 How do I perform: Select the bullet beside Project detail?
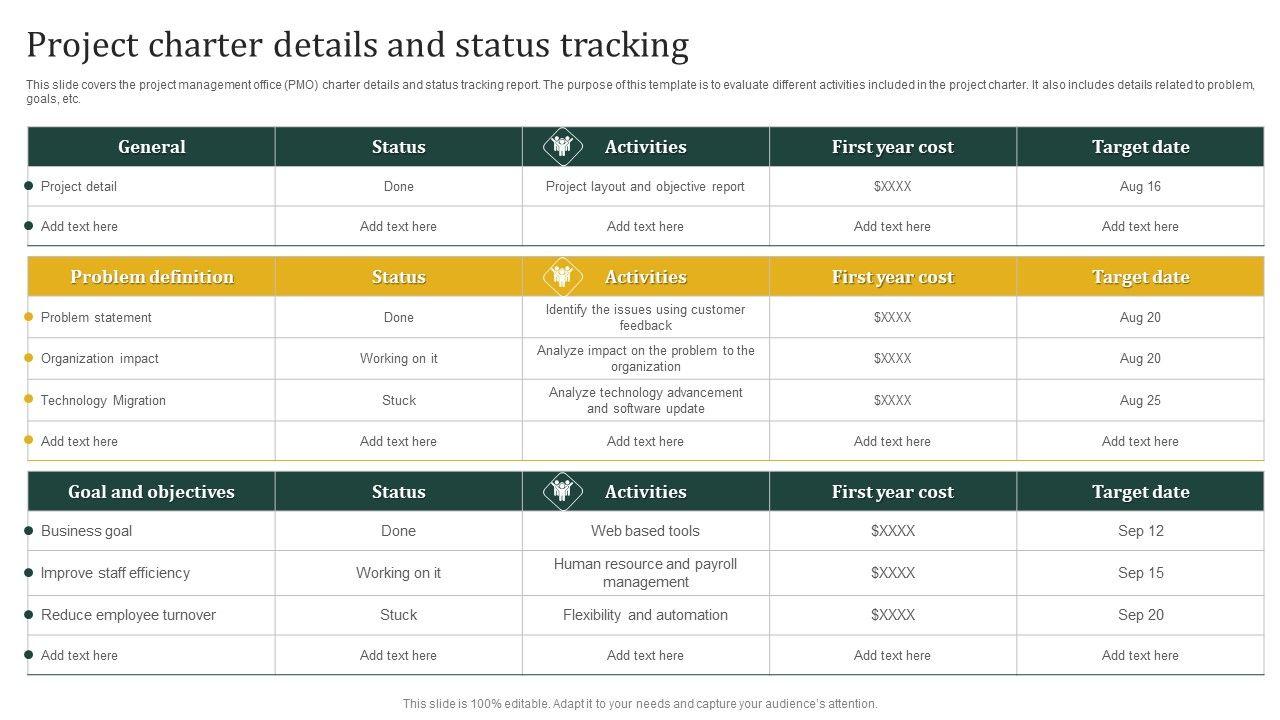click(29, 186)
